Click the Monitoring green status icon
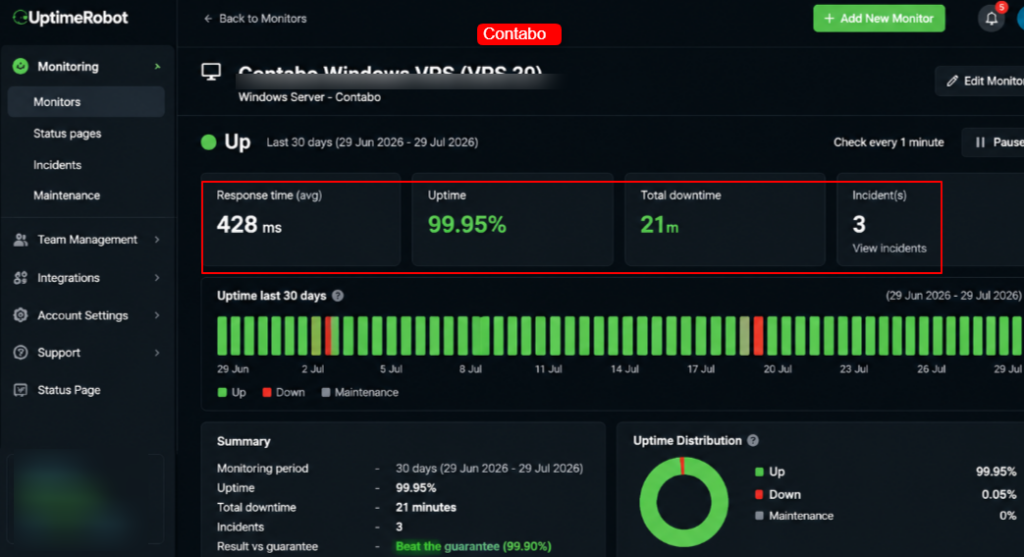The width and height of the screenshot is (1024, 557). (21, 66)
